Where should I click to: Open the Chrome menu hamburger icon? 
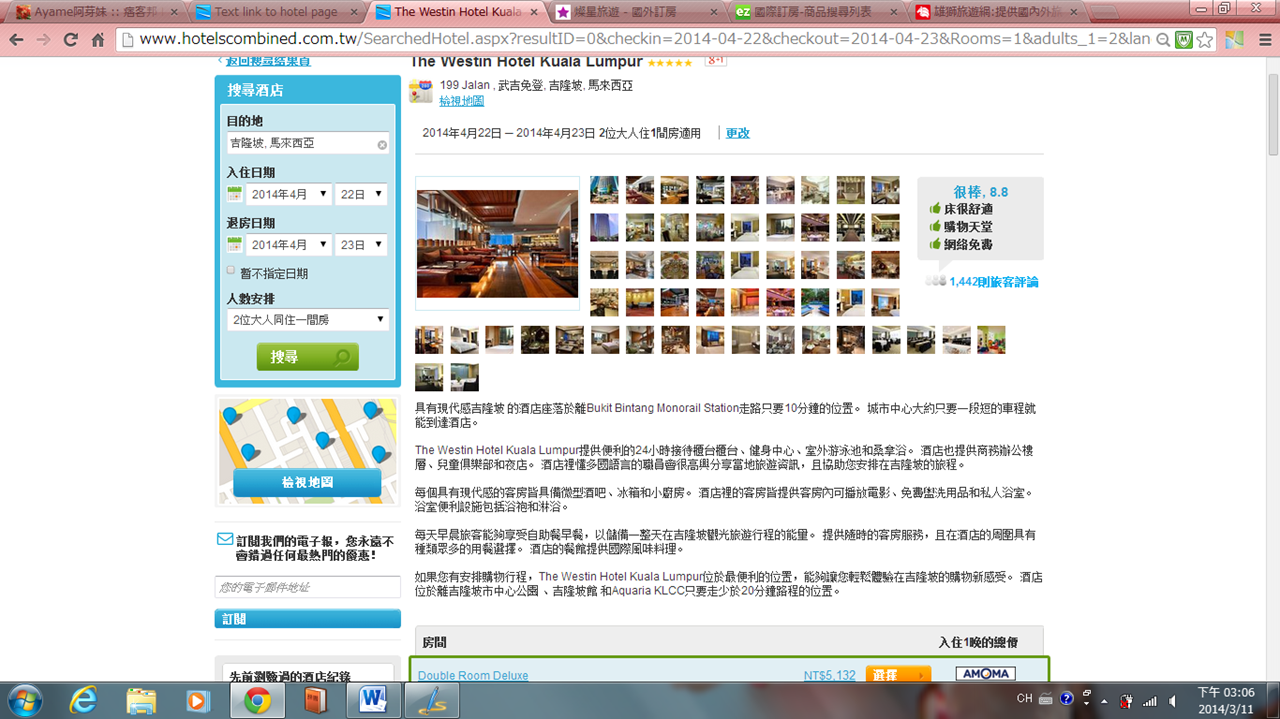[x=1263, y=40]
